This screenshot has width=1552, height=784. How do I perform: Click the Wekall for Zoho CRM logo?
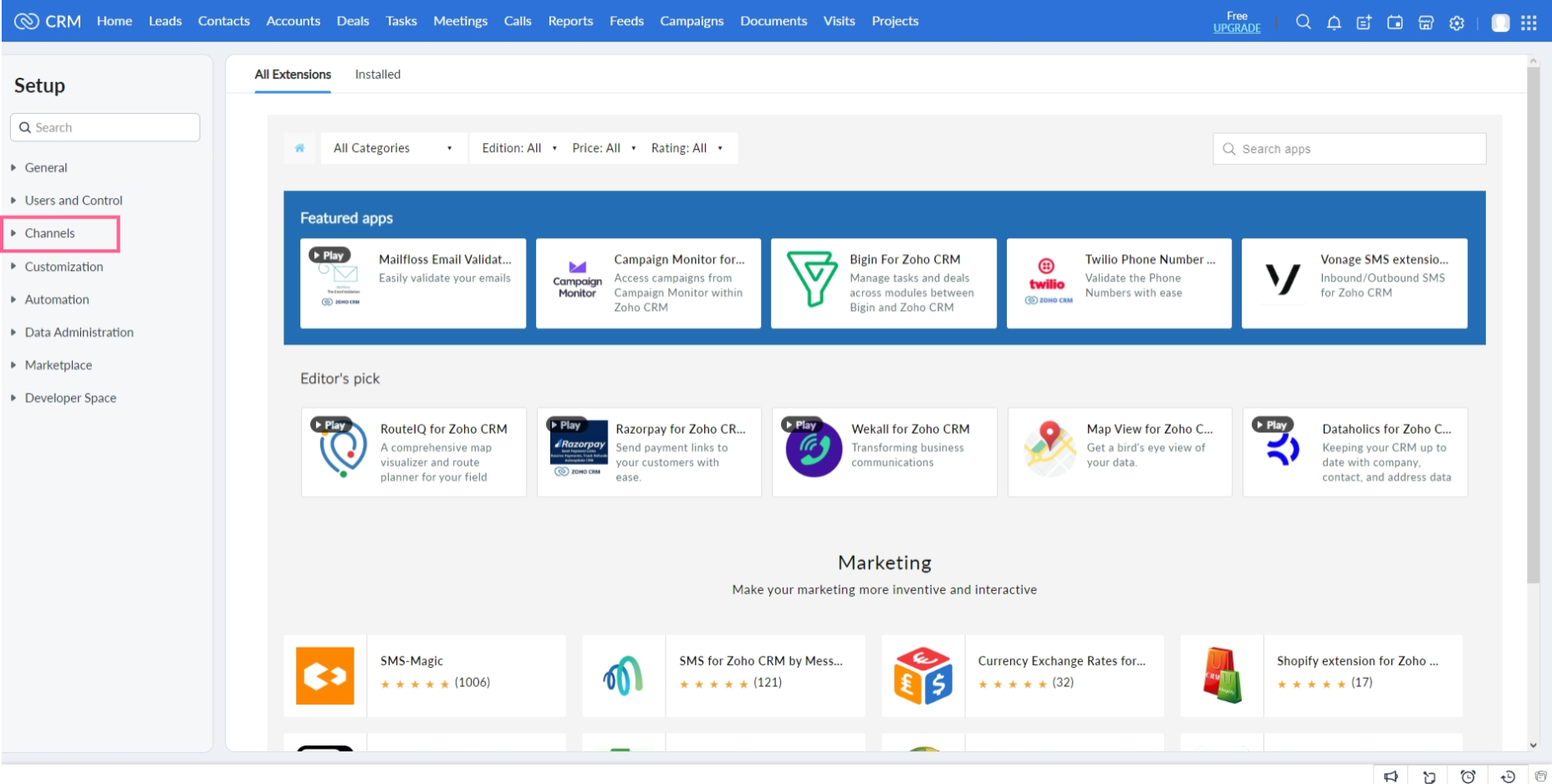(x=814, y=450)
